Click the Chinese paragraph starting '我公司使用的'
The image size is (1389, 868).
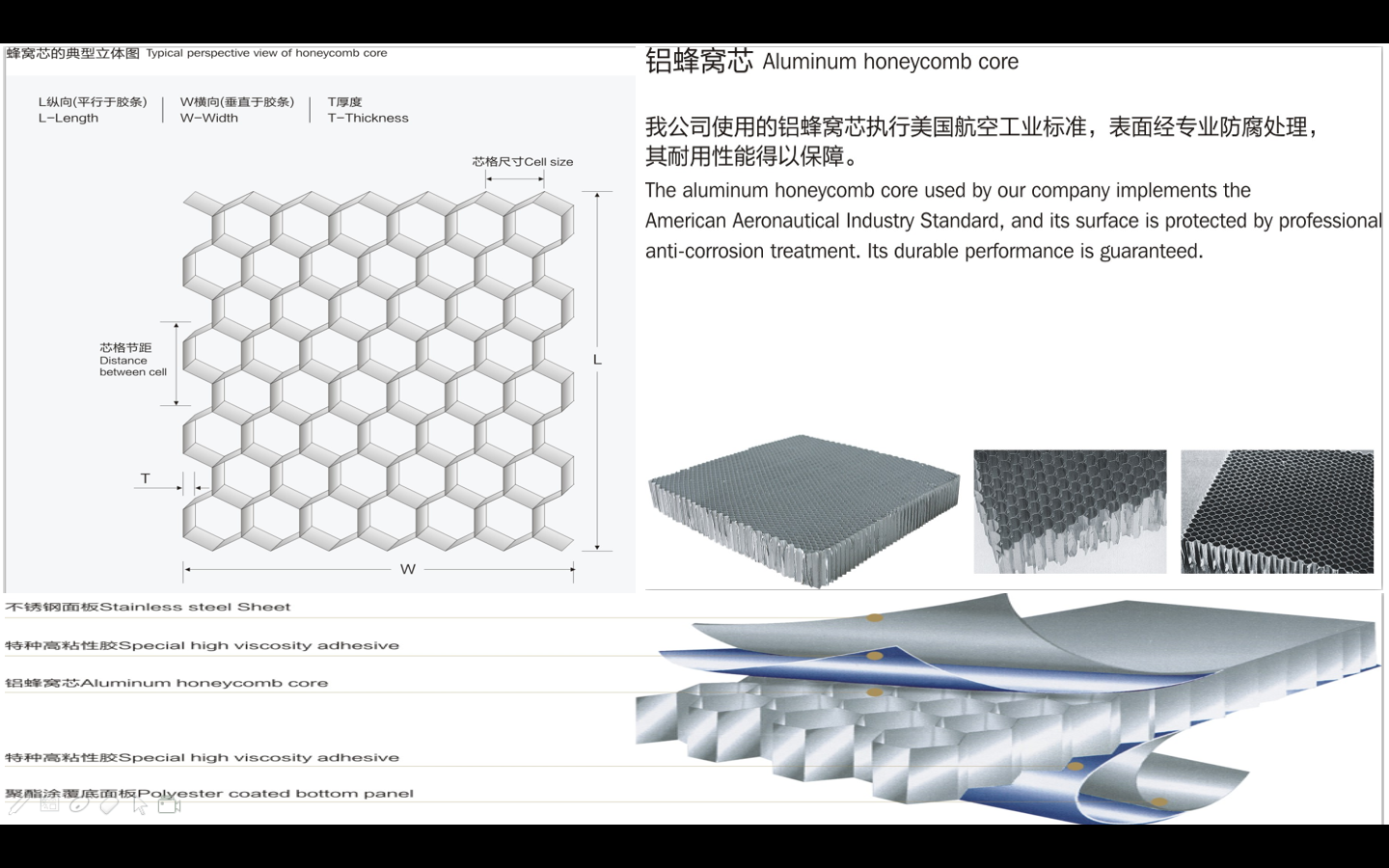tap(982, 126)
